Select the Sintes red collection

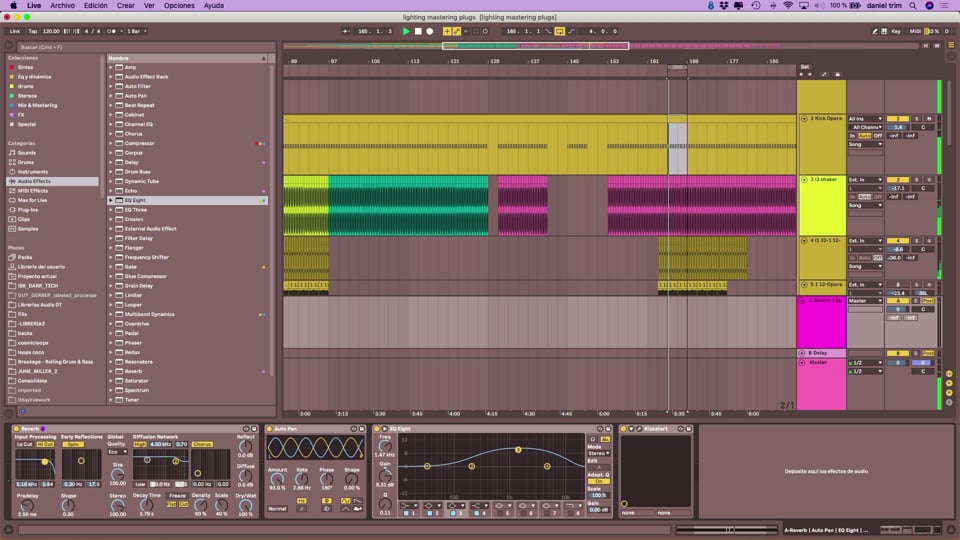(24, 67)
